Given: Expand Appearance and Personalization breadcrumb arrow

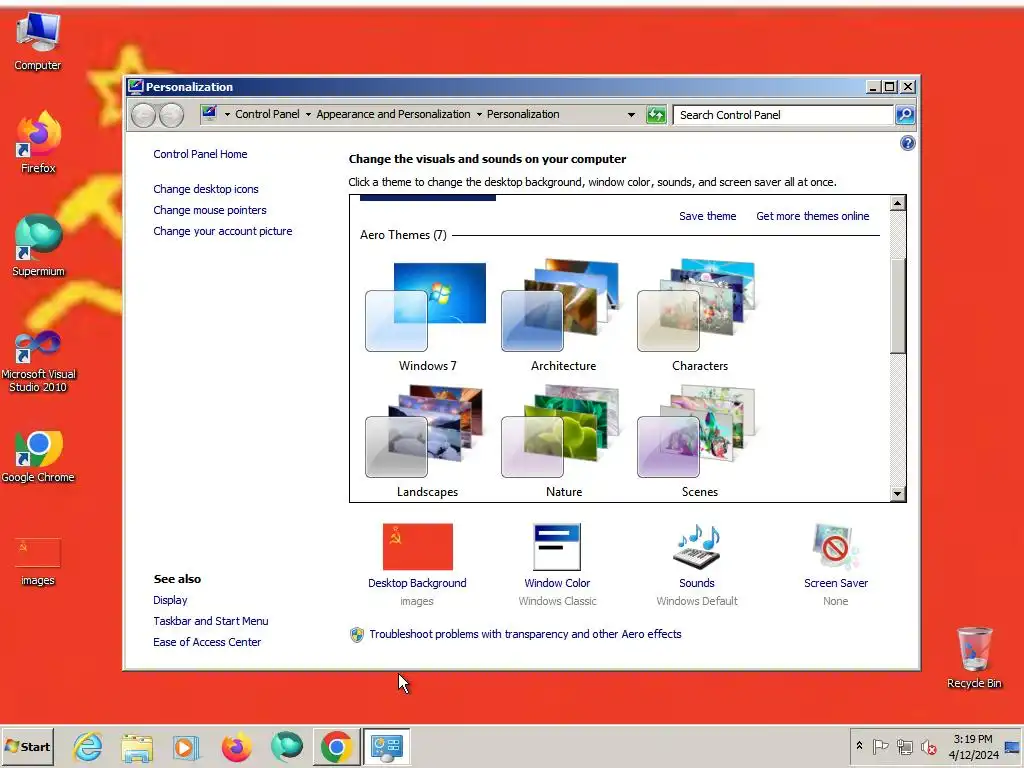Looking at the screenshot, I should coord(479,114).
